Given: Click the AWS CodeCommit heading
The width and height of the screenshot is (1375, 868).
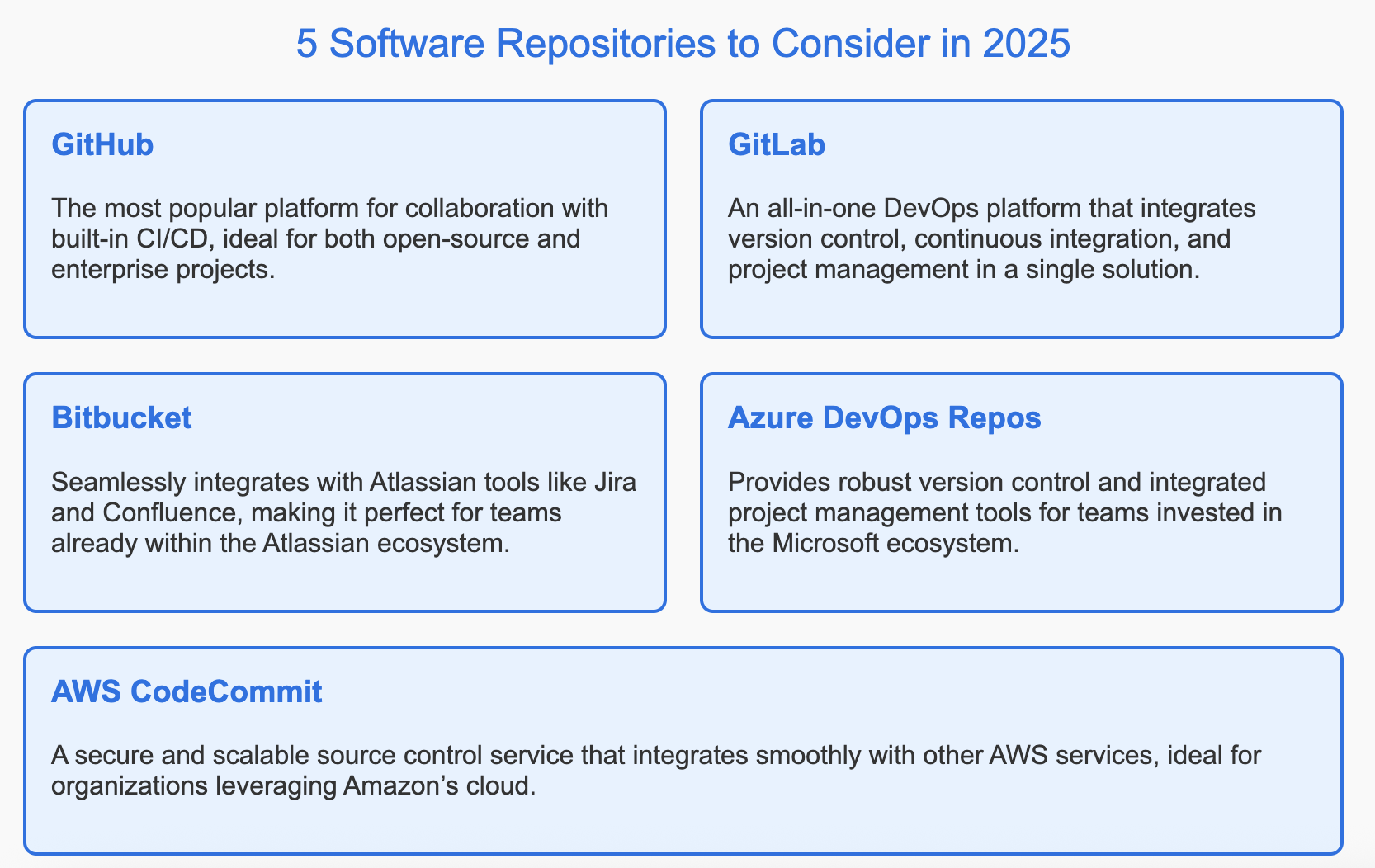Looking at the screenshot, I should tap(187, 693).
